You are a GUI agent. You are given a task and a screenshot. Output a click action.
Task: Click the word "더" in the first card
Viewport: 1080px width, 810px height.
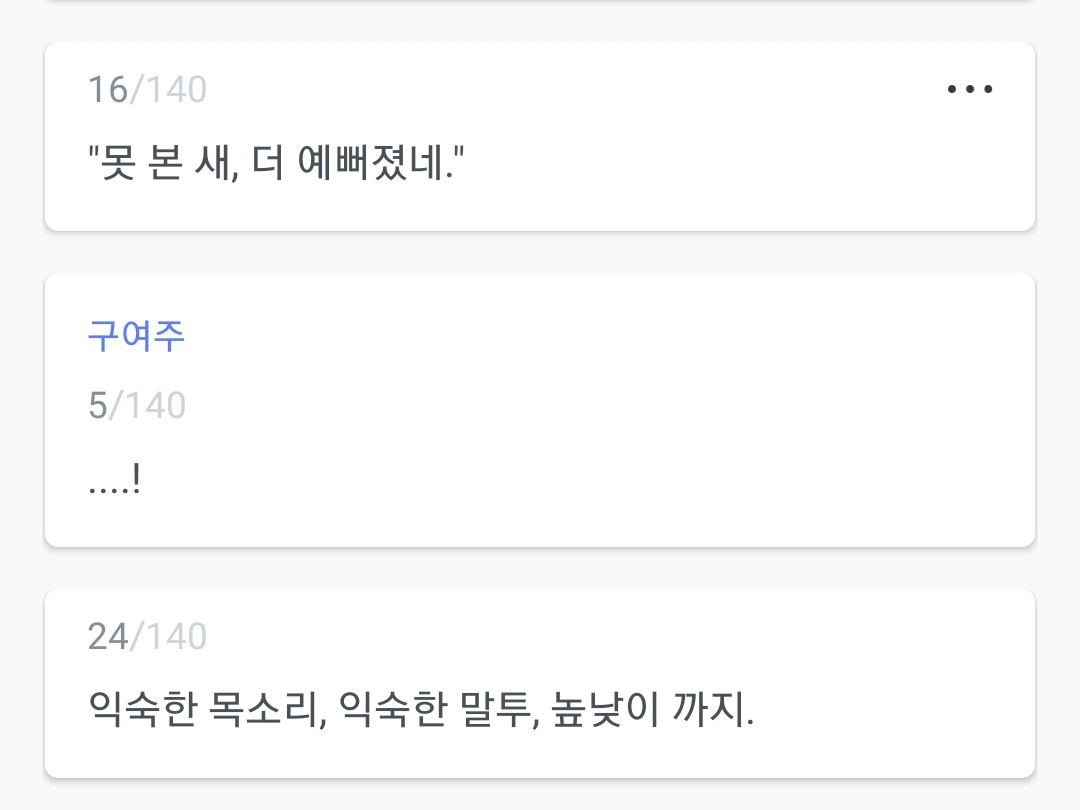tap(267, 161)
